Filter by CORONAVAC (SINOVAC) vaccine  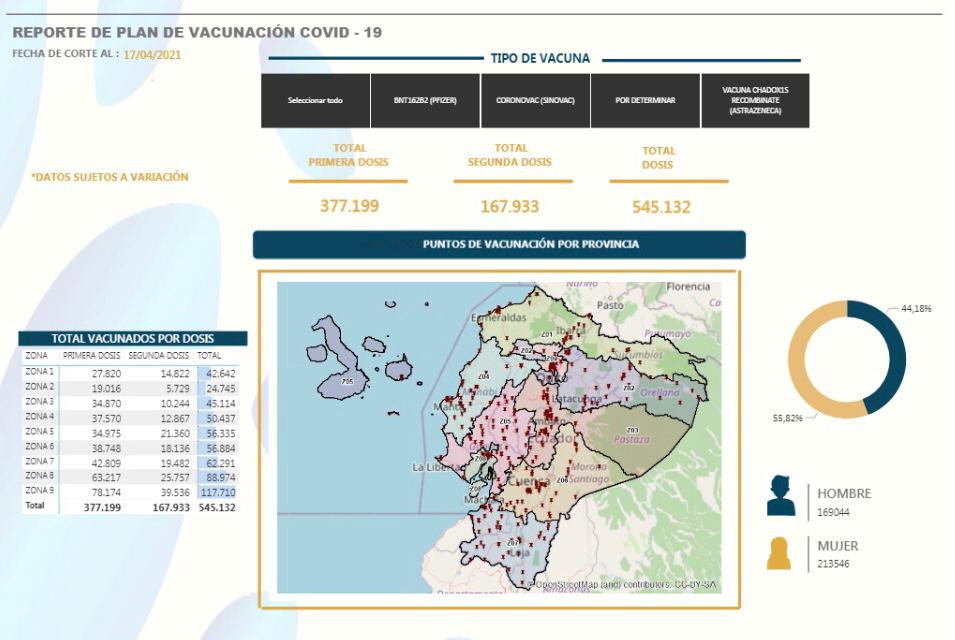[535, 100]
